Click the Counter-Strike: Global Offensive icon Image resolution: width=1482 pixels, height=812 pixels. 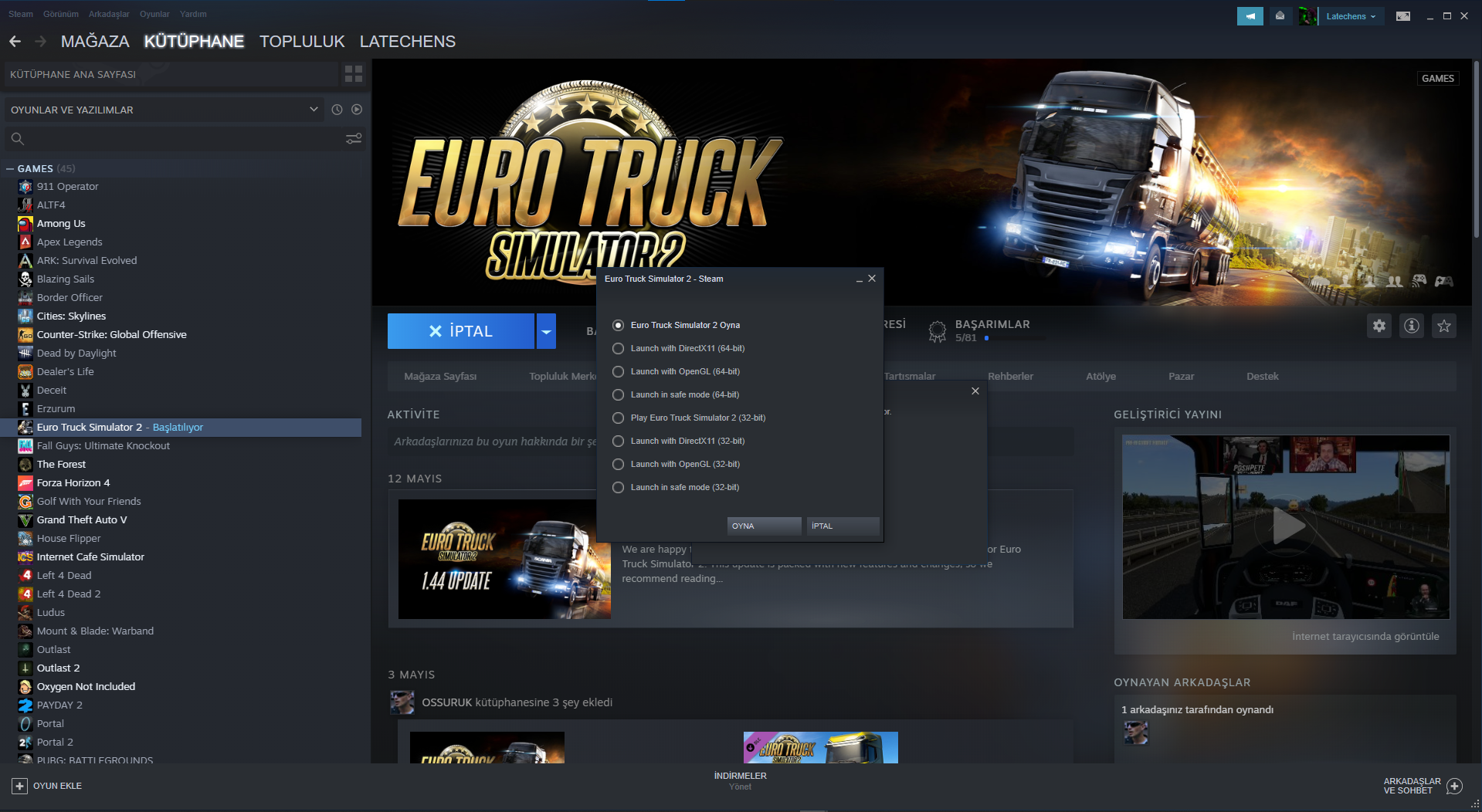coord(25,335)
